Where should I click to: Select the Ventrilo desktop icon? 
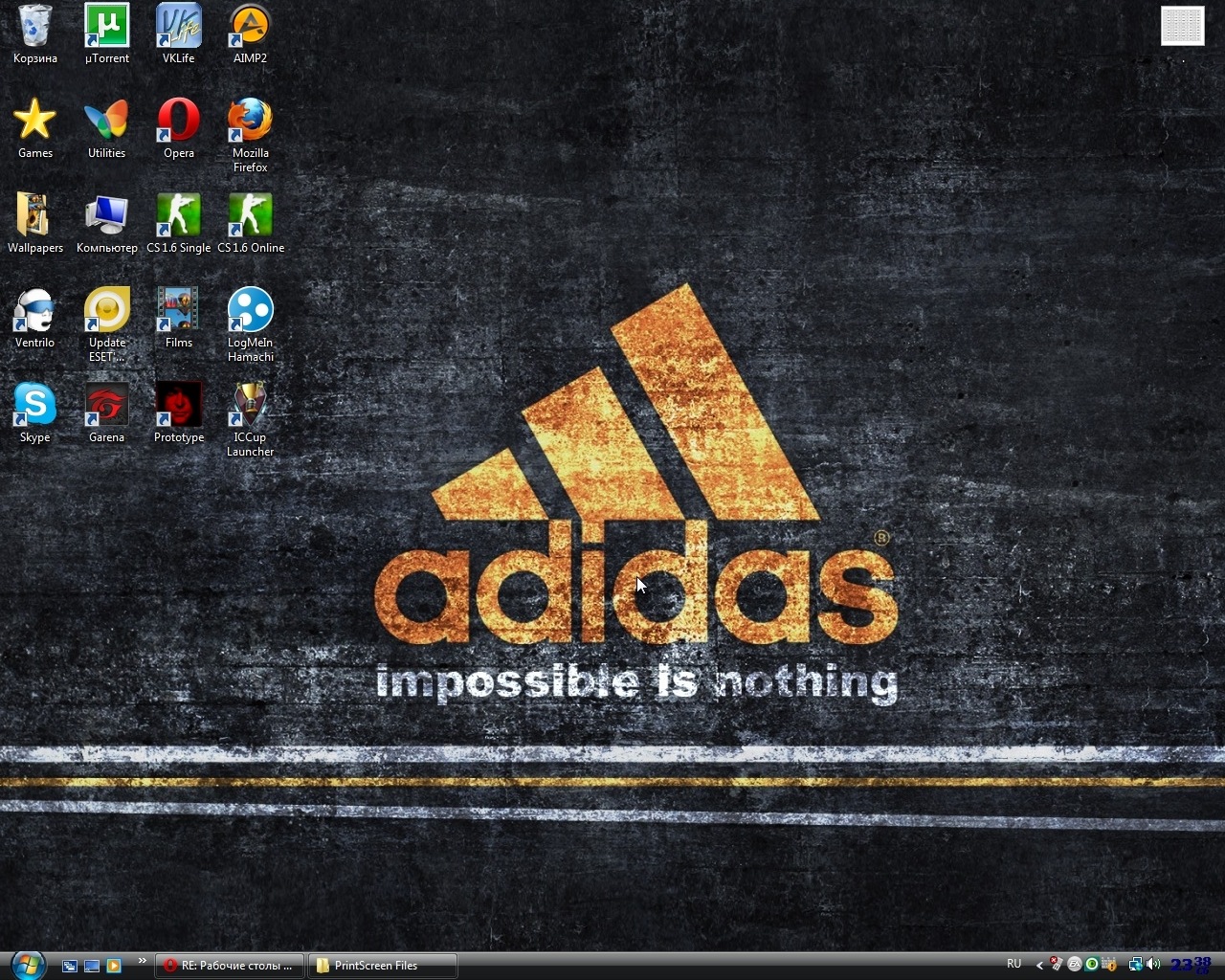(34, 318)
